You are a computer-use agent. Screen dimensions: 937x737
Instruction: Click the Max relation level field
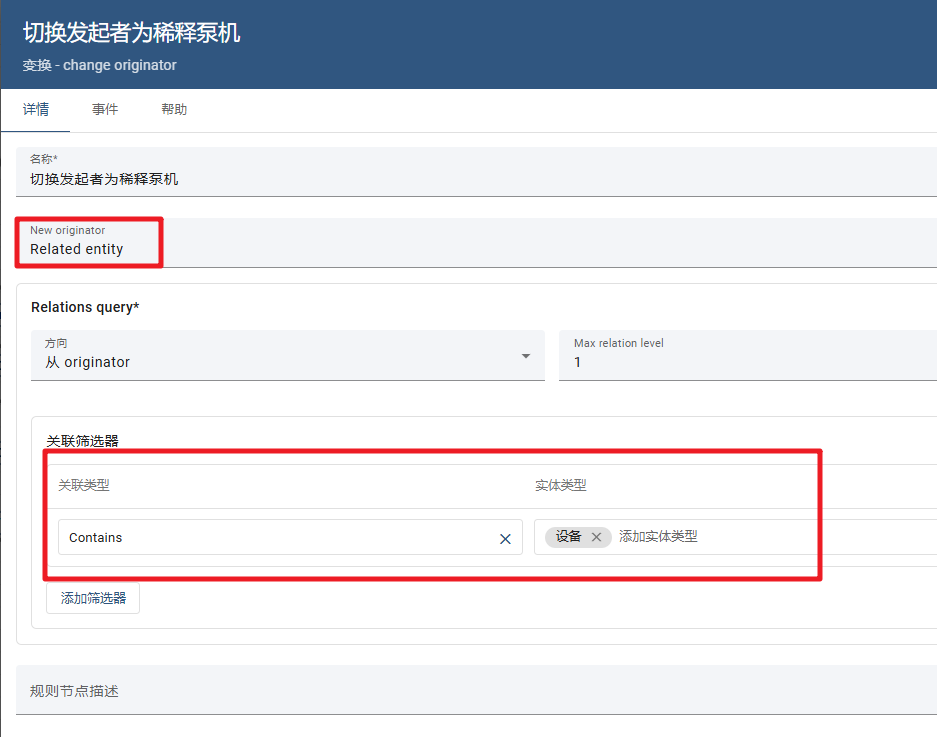pyautogui.click(x=748, y=355)
